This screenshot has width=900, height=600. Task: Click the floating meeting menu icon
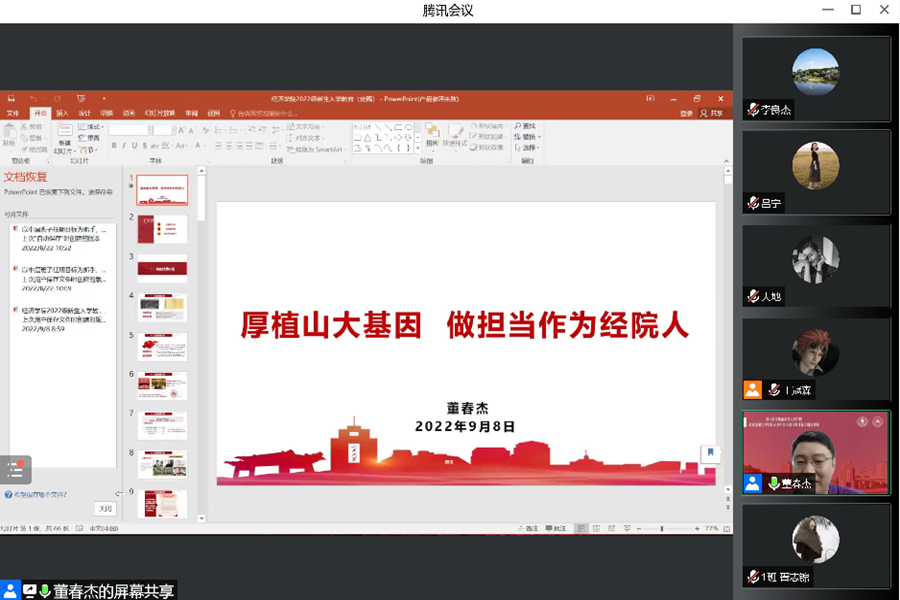click(15, 468)
